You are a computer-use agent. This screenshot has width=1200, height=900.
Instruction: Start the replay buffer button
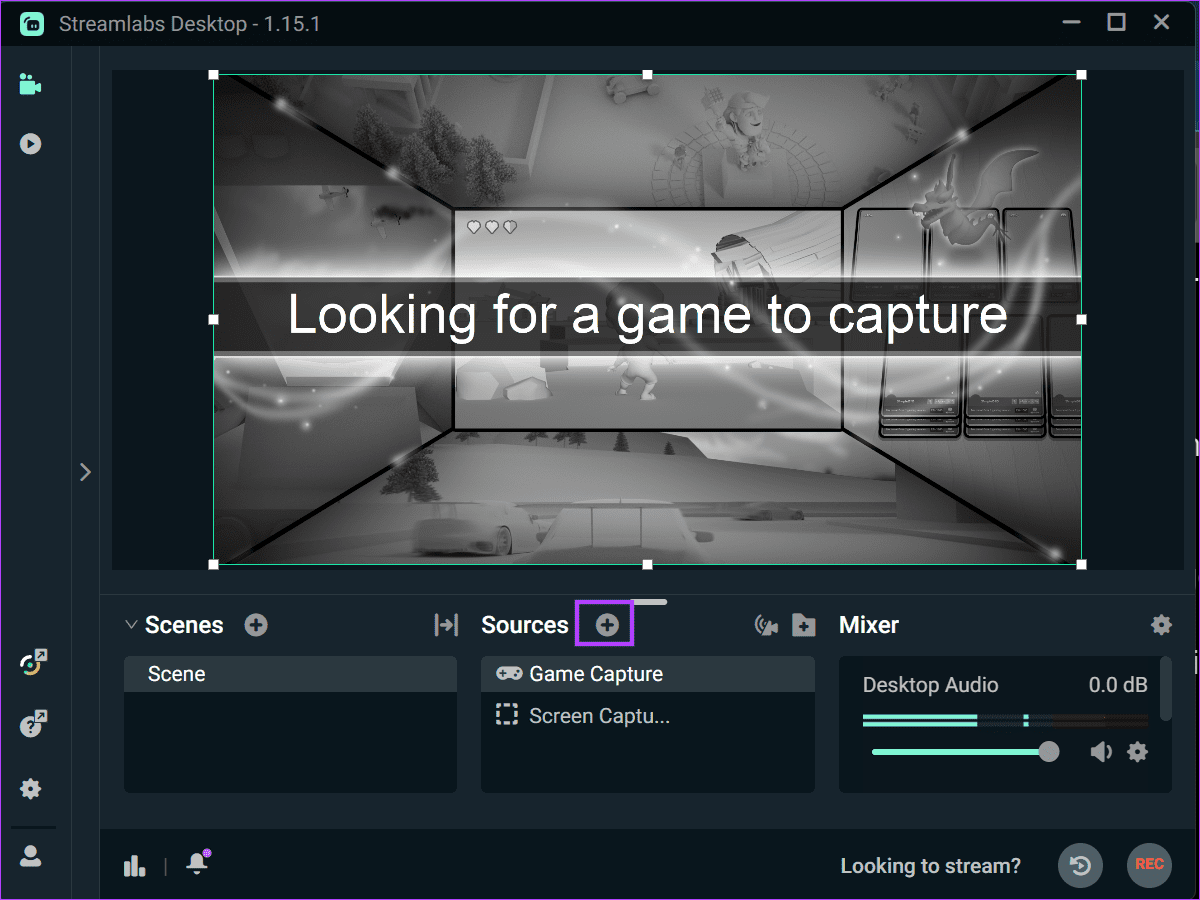[1080, 866]
